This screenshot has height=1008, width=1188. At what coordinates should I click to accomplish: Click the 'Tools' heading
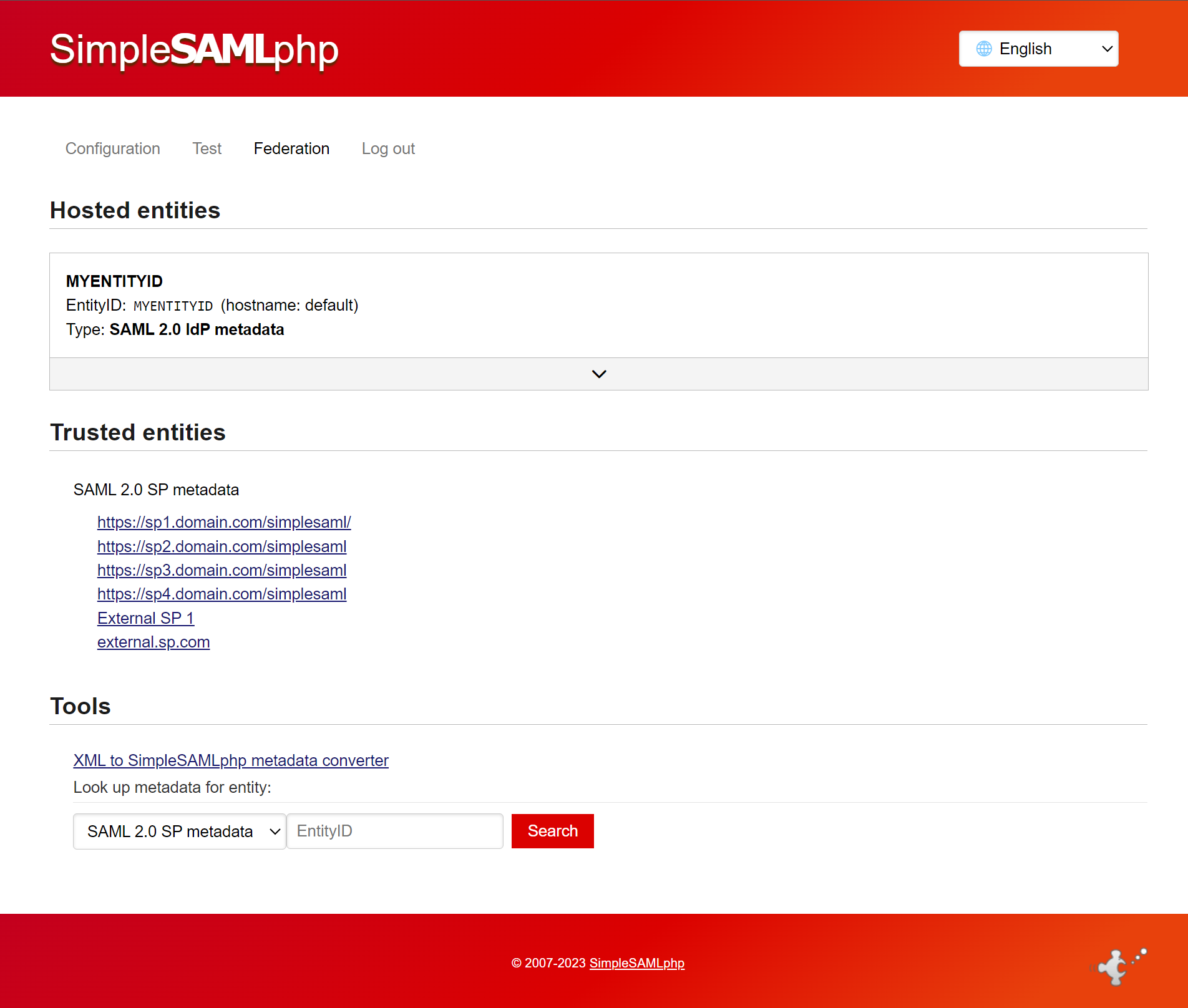[x=80, y=706]
